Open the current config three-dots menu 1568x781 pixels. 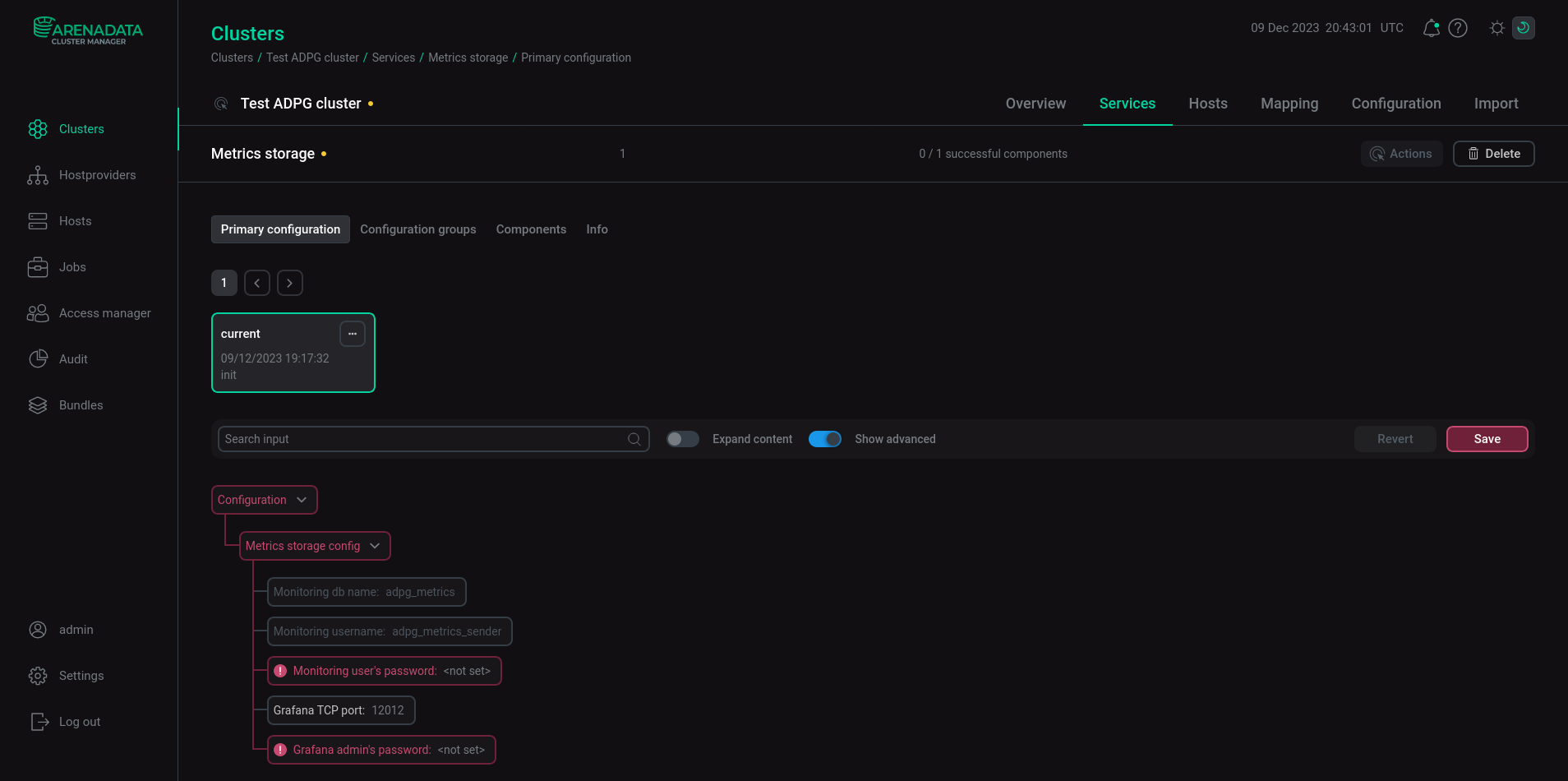[353, 334]
